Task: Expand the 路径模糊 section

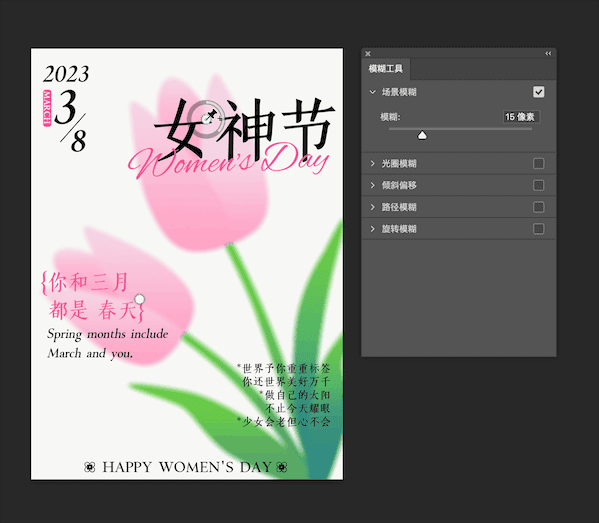Action: 372,207
